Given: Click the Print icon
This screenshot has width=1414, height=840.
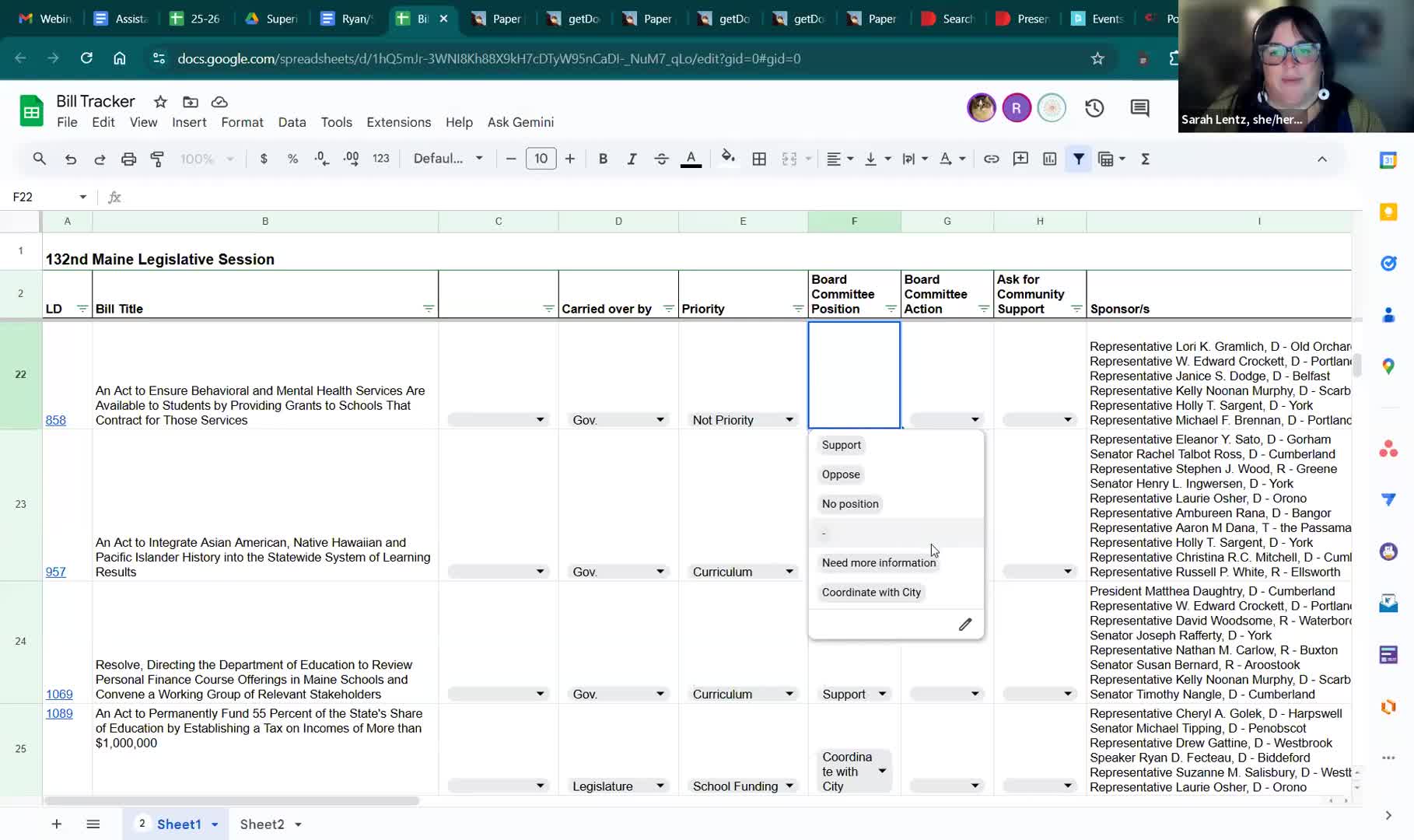Looking at the screenshot, I should (x=128, y=159).
